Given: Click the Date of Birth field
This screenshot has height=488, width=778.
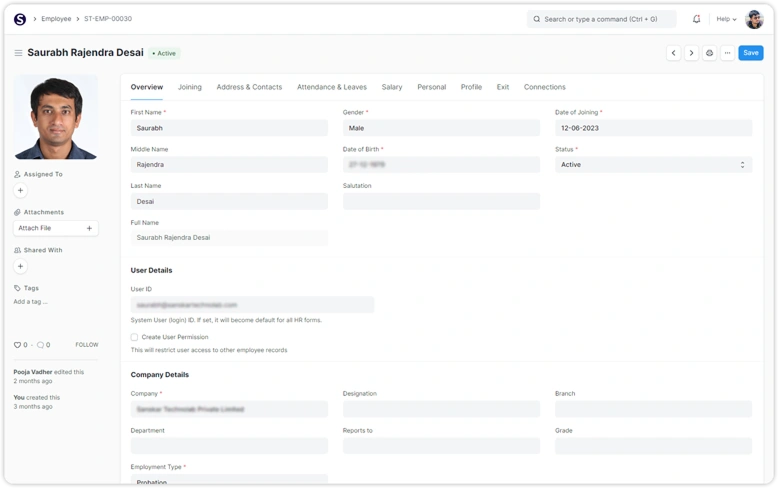Looking at the screenshot, I should 441,165.
